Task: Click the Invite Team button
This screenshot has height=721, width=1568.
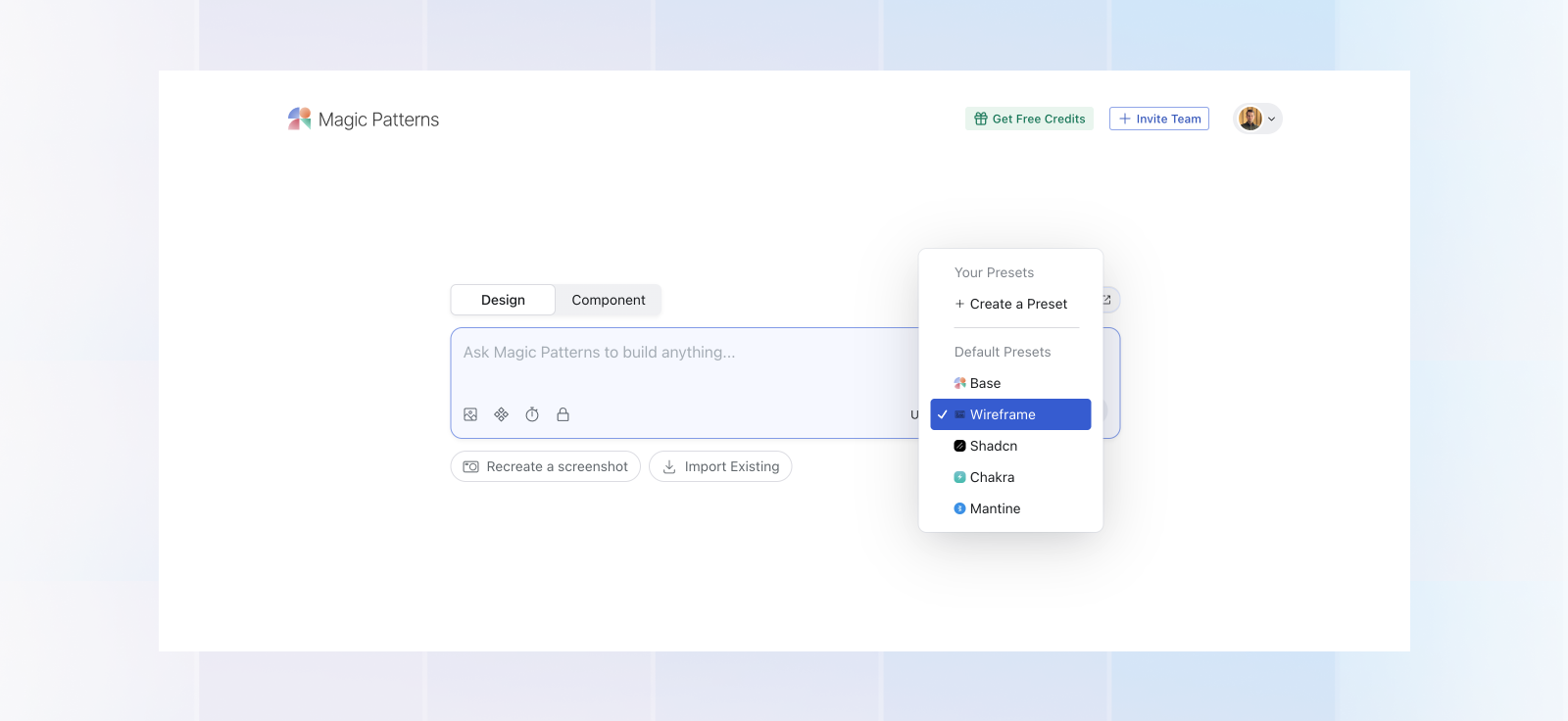Action: pos(1159,119)
